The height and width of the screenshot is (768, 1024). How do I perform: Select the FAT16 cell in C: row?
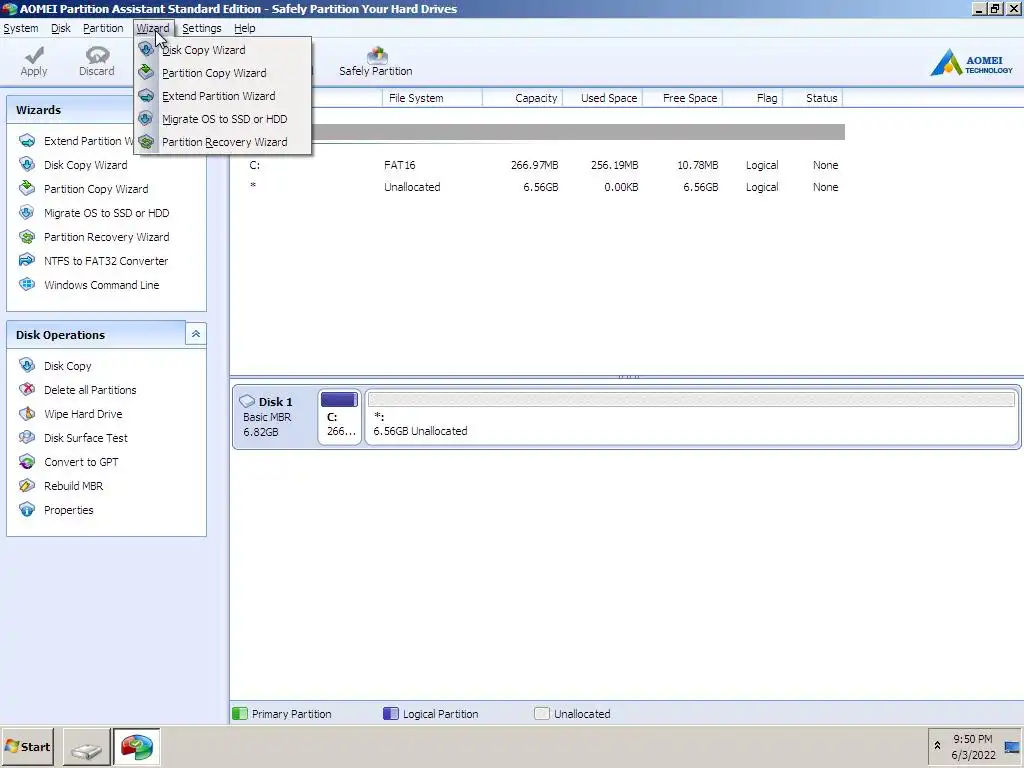(400, 165)
